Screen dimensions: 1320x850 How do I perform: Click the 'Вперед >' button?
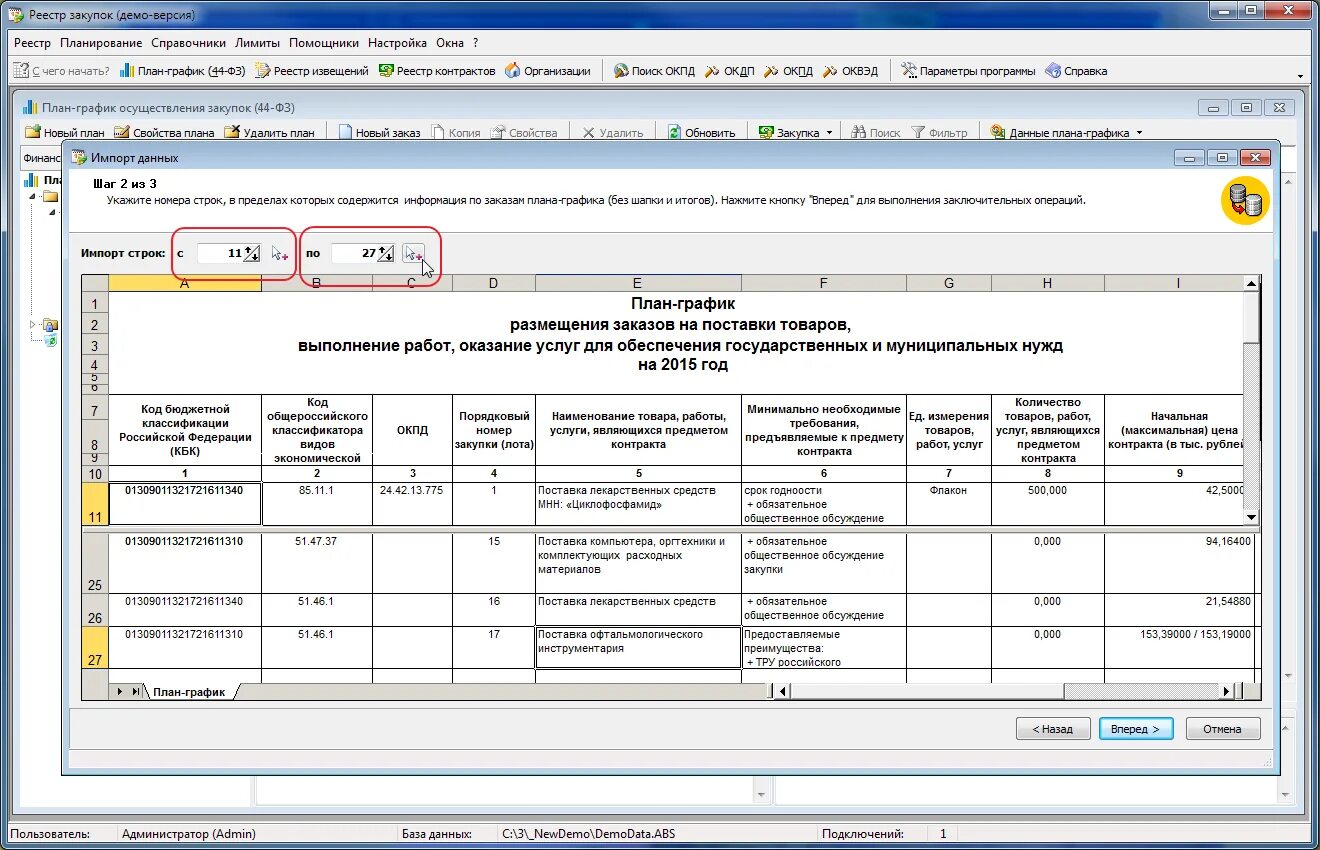coord(1136,729)
